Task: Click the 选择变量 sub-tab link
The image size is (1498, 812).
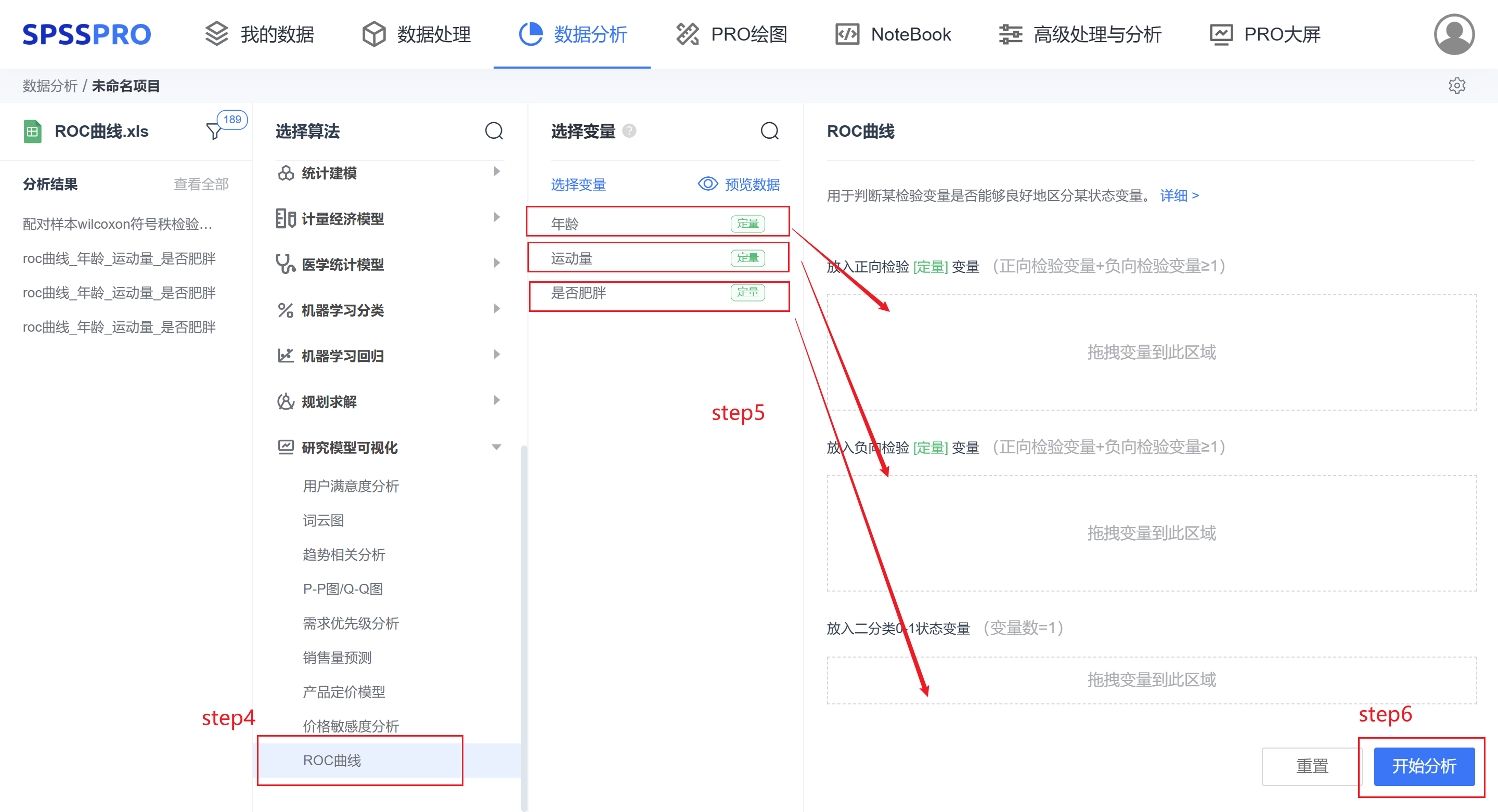Action: [x=578, y=184]
